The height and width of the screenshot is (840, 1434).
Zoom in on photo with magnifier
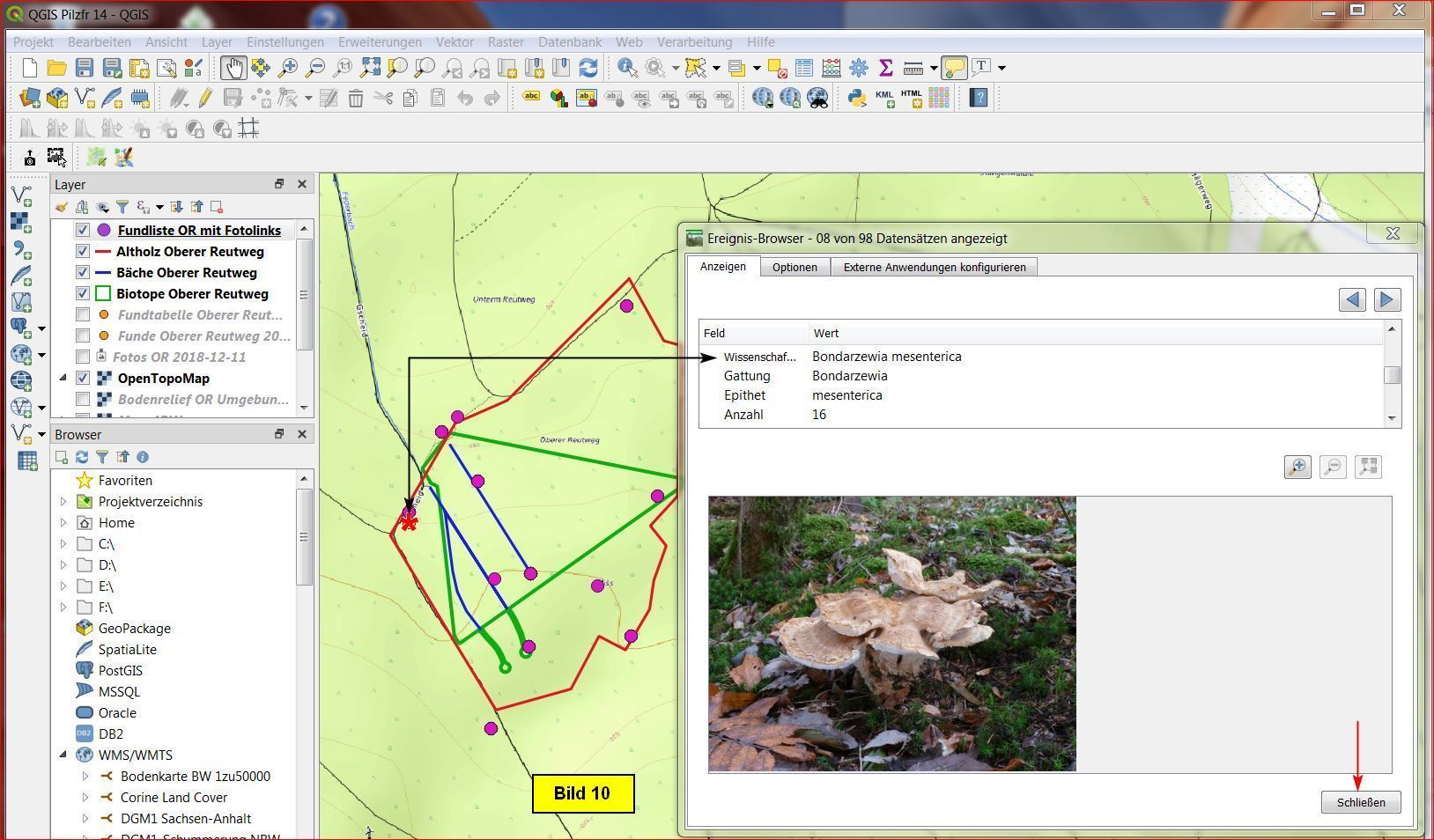click(x=1297, y=467)
